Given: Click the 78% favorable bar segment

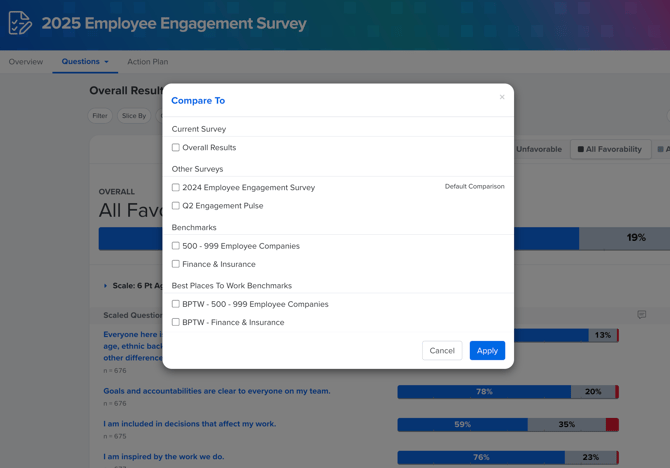Looking at the screenshot, I should (484, 391).
